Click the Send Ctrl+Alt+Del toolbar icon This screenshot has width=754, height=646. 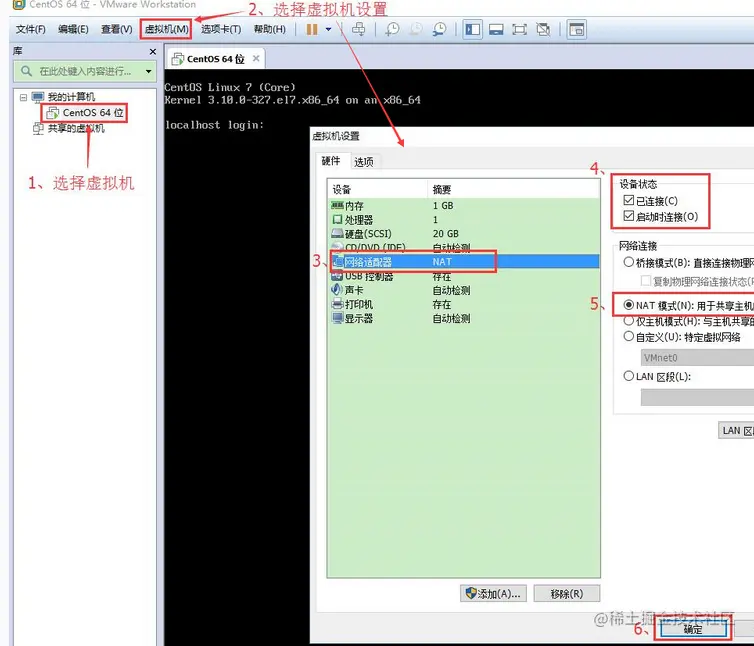click(x=359, y=29)
